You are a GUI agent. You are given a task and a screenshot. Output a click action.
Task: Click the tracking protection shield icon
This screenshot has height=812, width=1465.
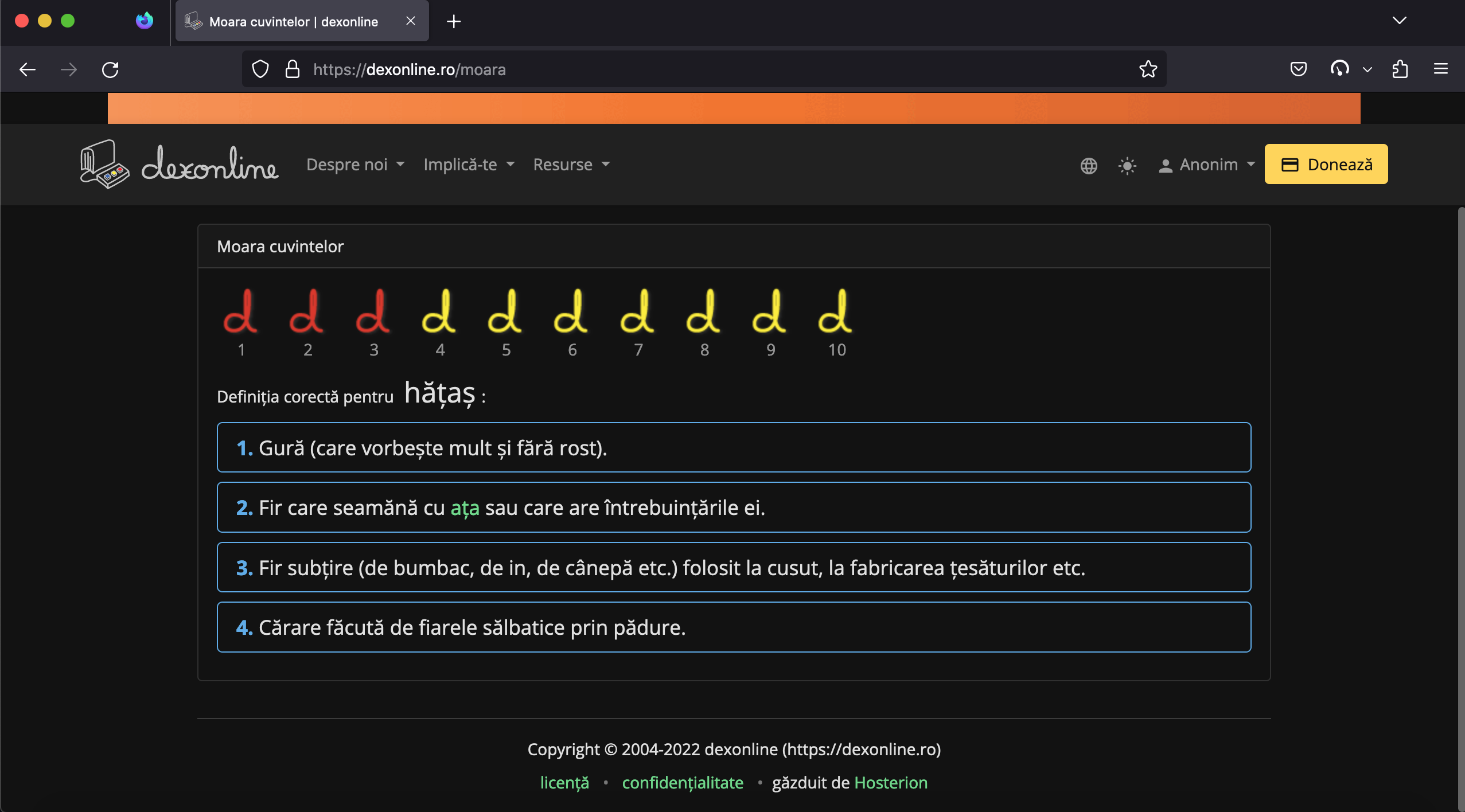click(261, 69)
